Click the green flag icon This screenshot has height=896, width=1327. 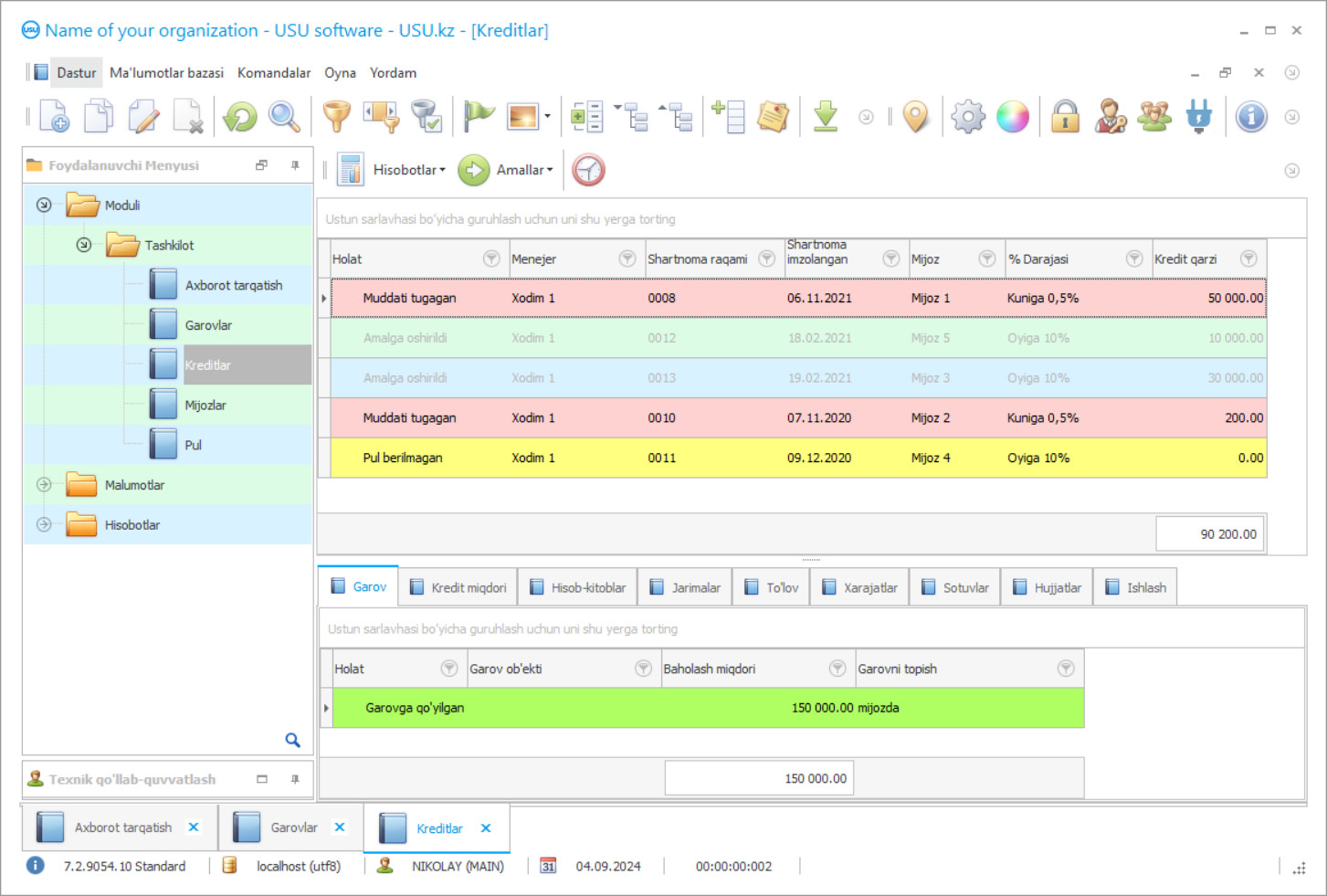(479, 116)
